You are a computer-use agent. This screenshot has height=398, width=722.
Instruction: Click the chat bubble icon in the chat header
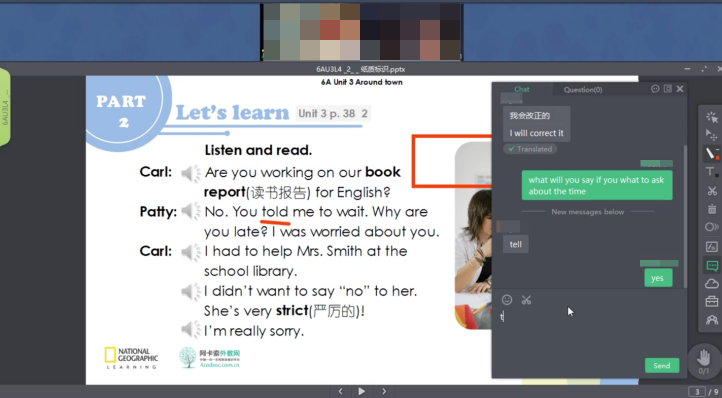(655, 89)
